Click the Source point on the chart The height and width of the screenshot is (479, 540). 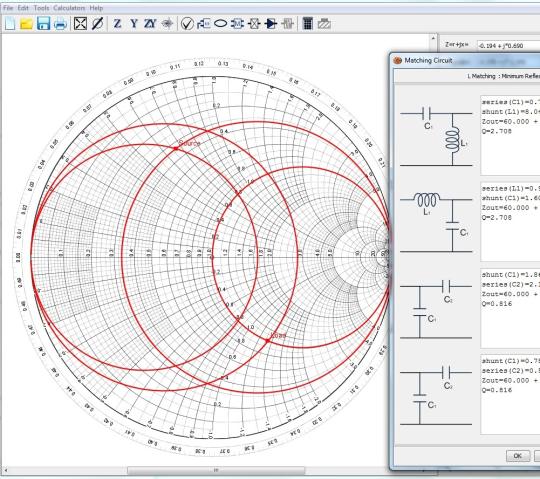(176, 148)
